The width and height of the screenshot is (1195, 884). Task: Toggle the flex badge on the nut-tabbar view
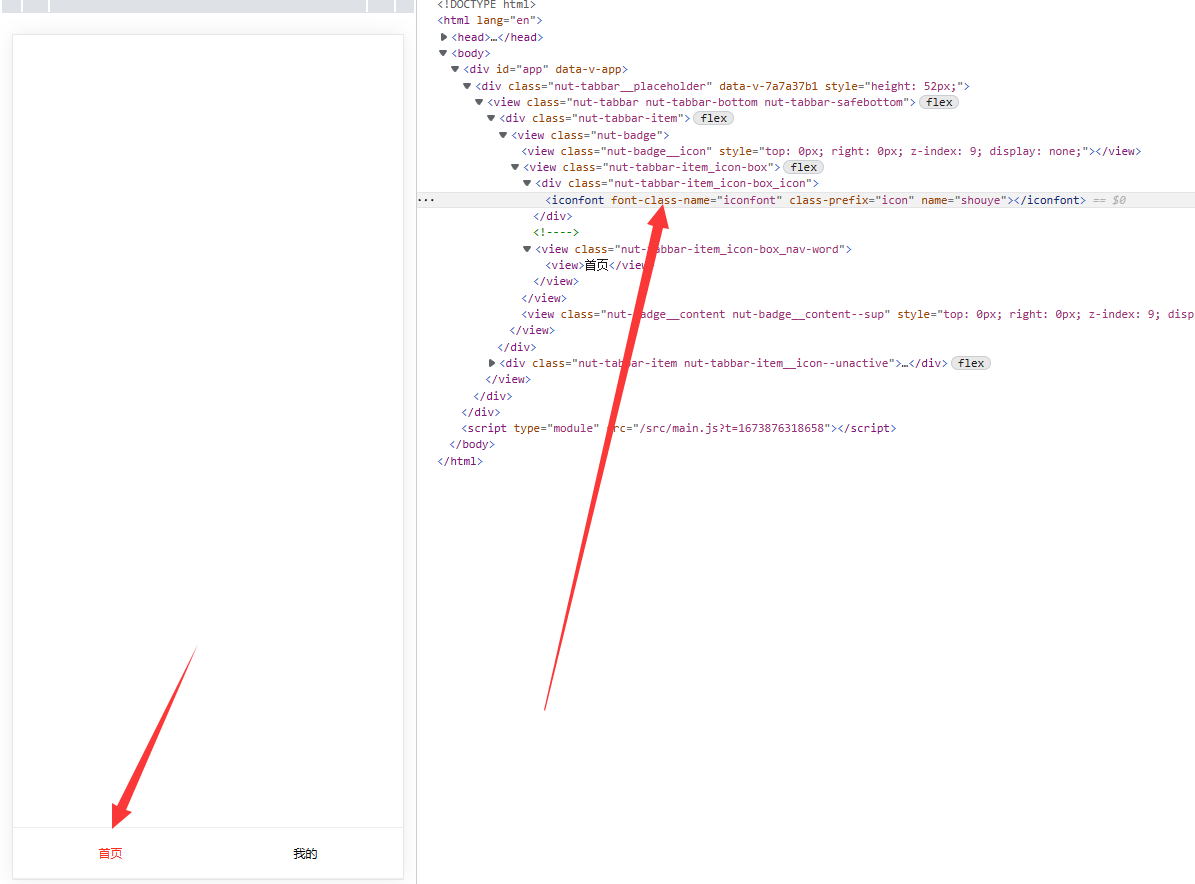(938, 101)
